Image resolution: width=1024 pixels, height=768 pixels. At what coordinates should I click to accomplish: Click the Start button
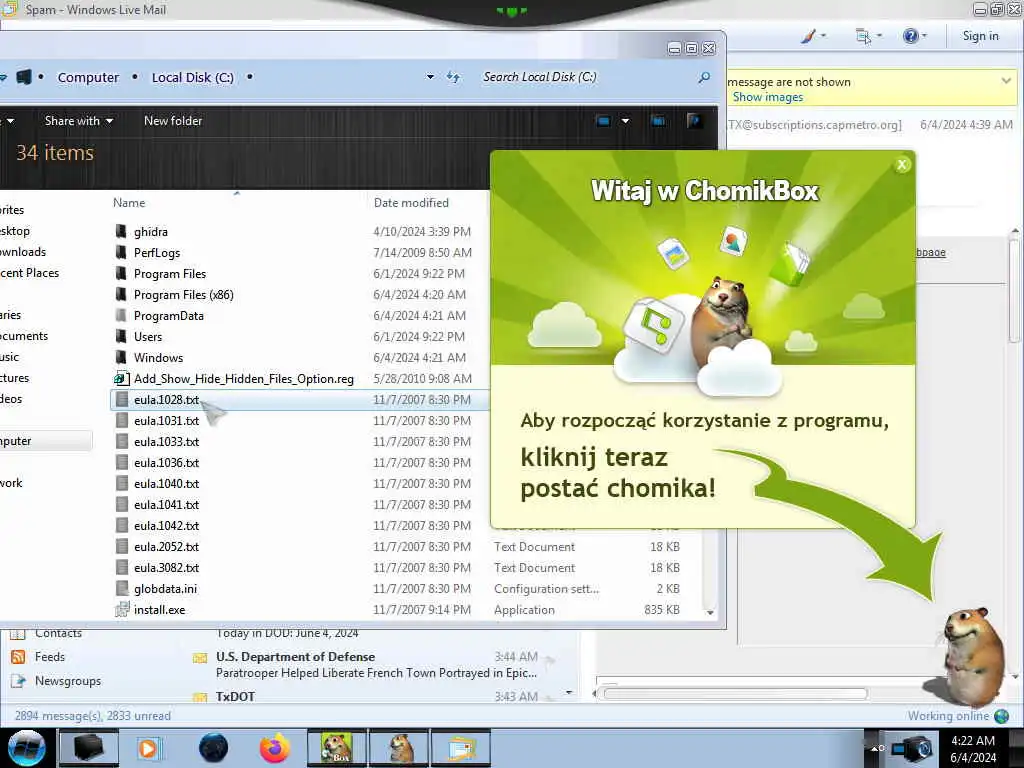click(26, 748)
